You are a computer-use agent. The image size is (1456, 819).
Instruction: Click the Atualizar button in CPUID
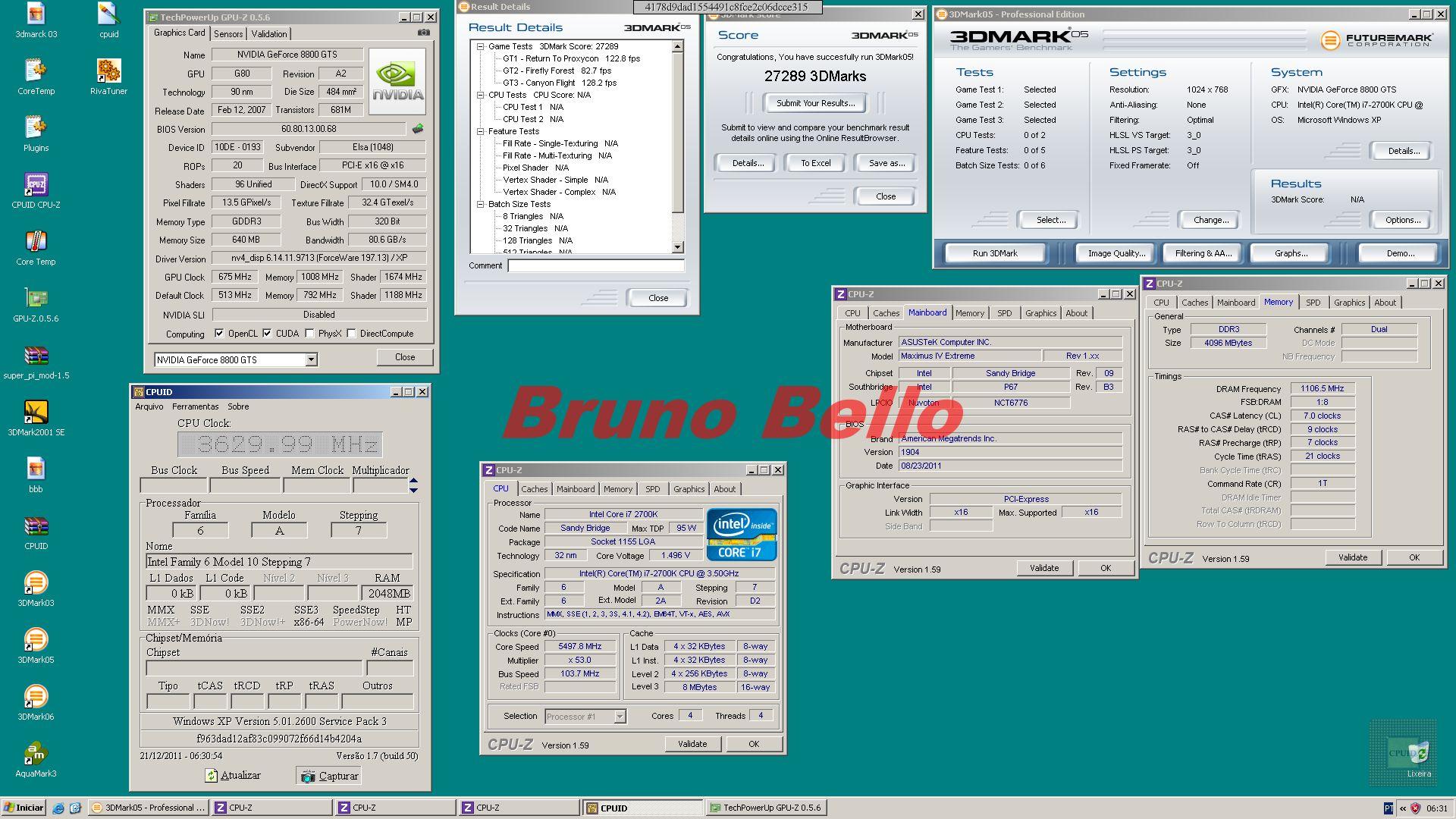[233, 776]
